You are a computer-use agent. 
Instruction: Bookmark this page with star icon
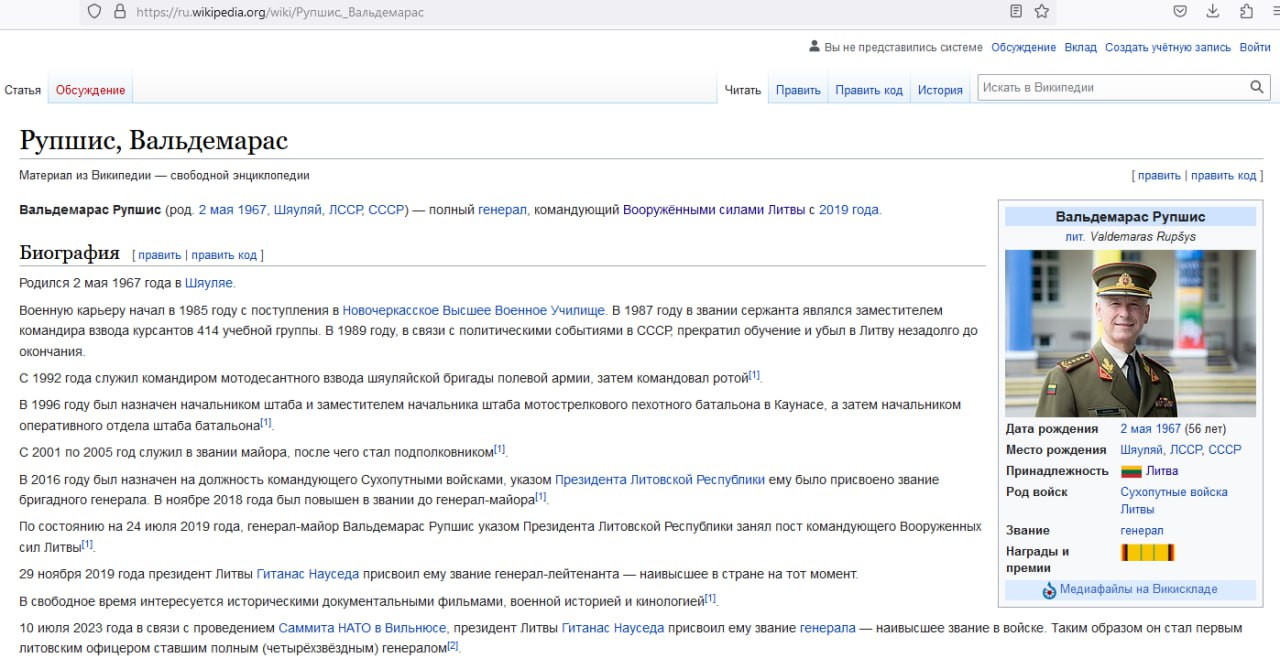[1042, 12]
